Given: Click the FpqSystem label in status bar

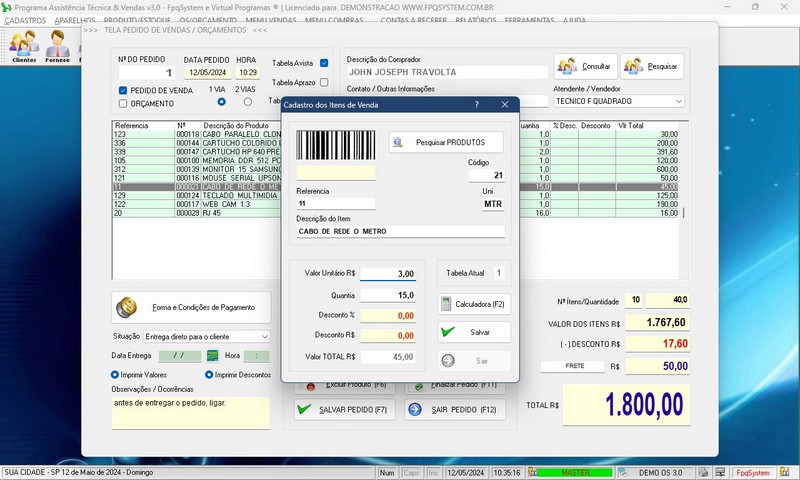Looking at the screenshot, I should click(x=753, y=473).
